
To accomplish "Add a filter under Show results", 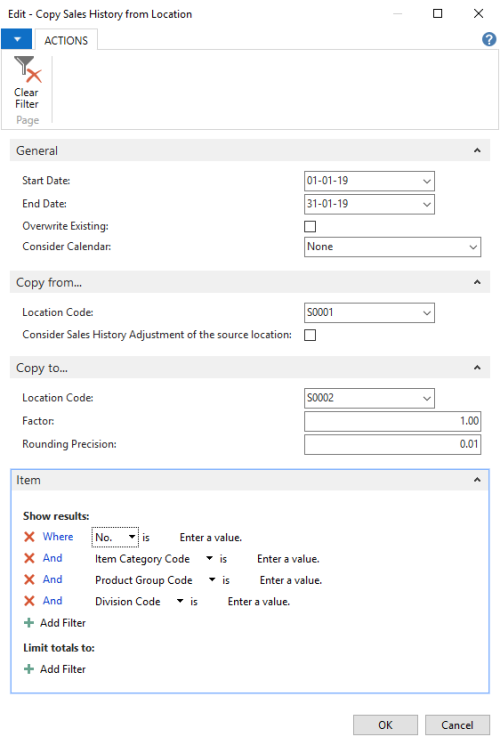I will pos(55,623).
